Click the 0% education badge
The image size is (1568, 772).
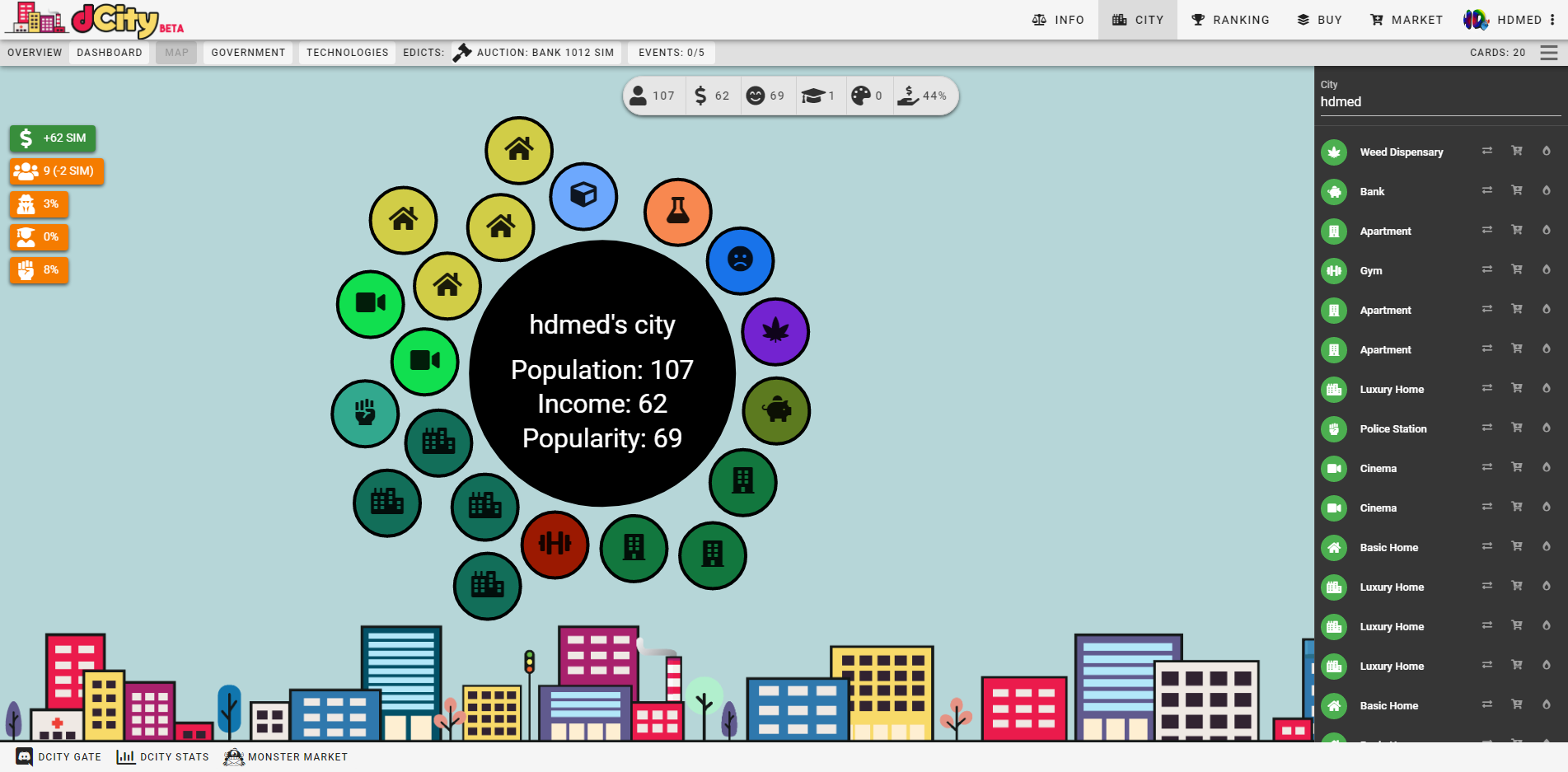39,236
